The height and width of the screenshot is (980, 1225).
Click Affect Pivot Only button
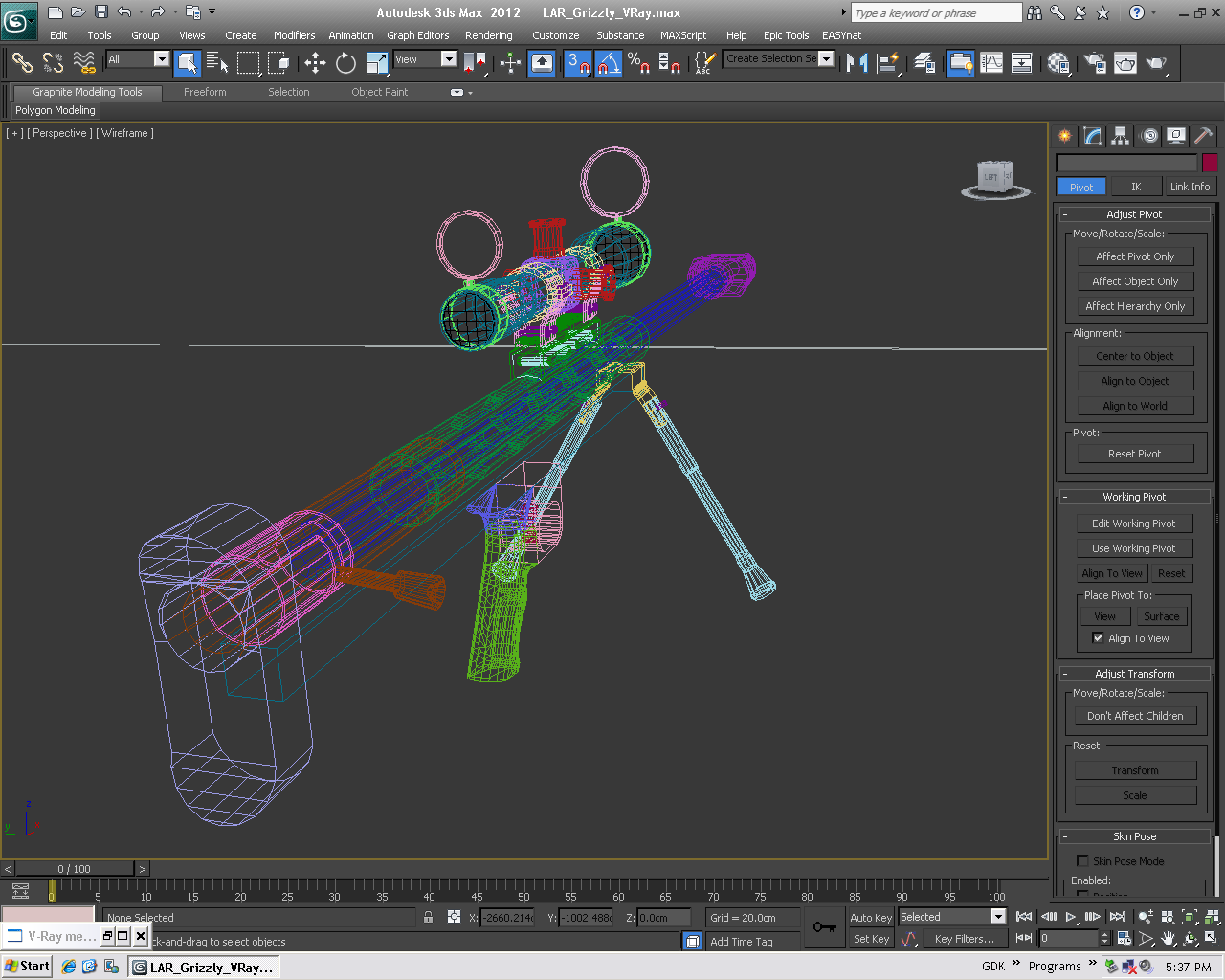(1135, 256)
